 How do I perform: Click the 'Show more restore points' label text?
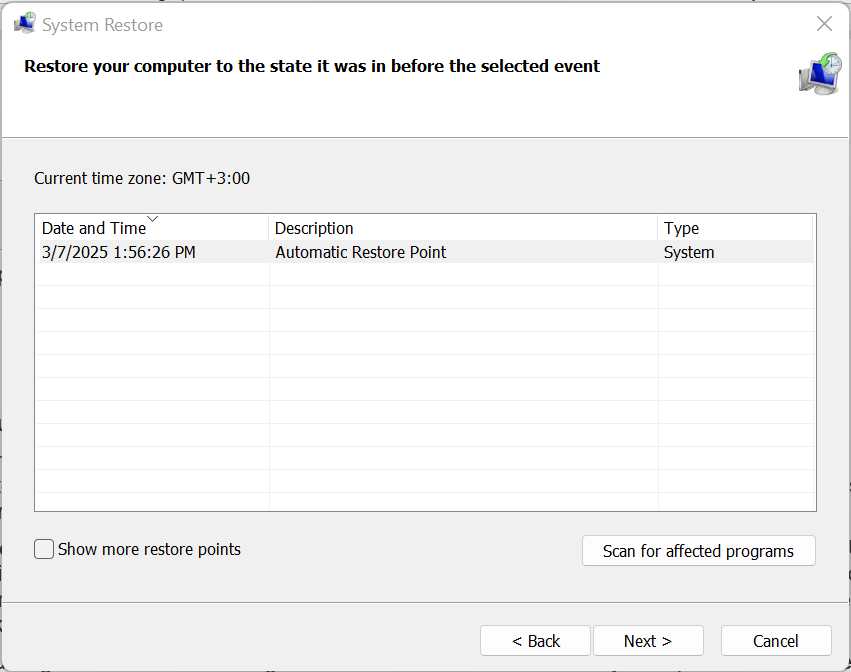click(149, 549)
